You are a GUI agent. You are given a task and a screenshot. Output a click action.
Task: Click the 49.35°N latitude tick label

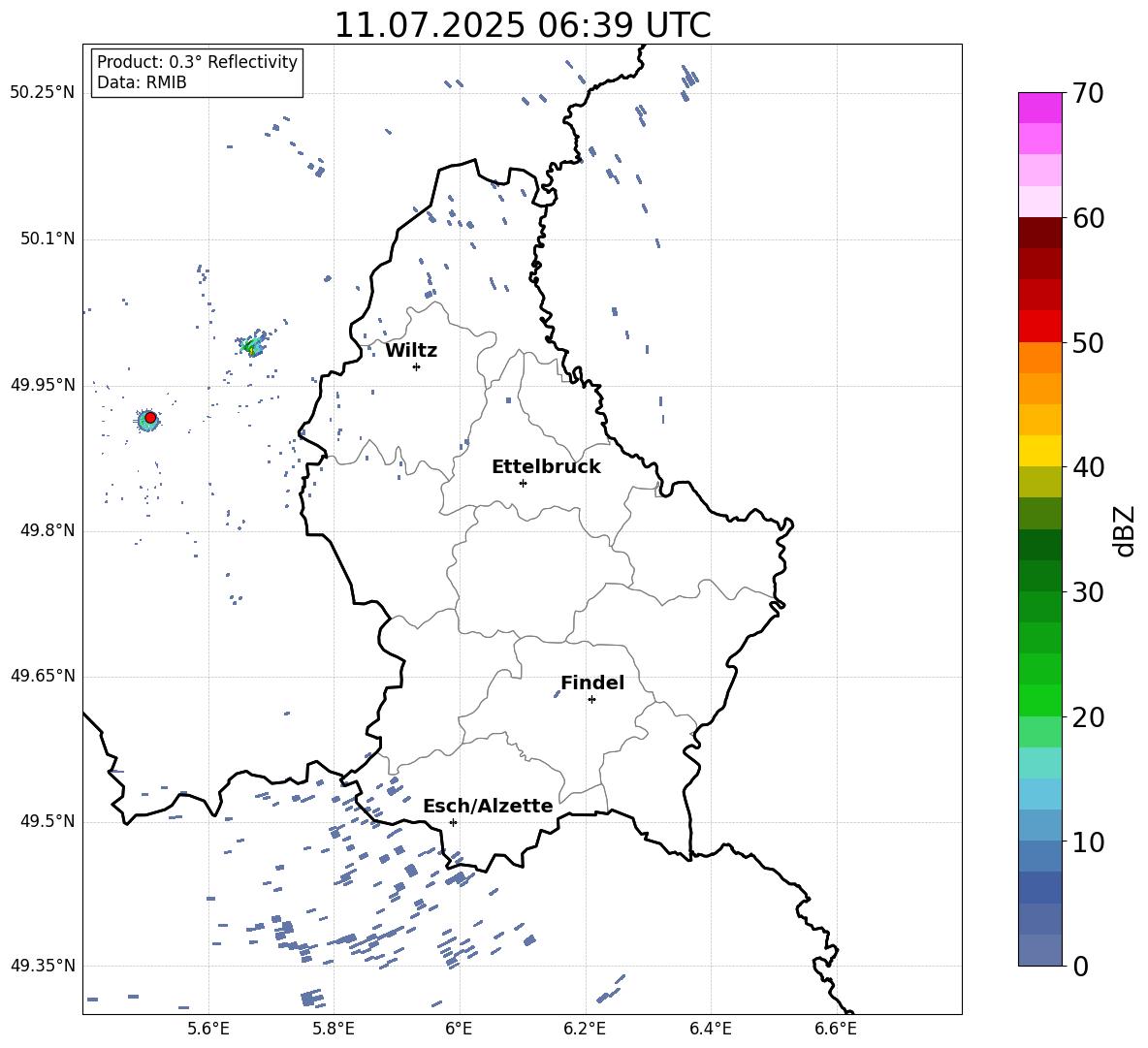coord(43,966)
